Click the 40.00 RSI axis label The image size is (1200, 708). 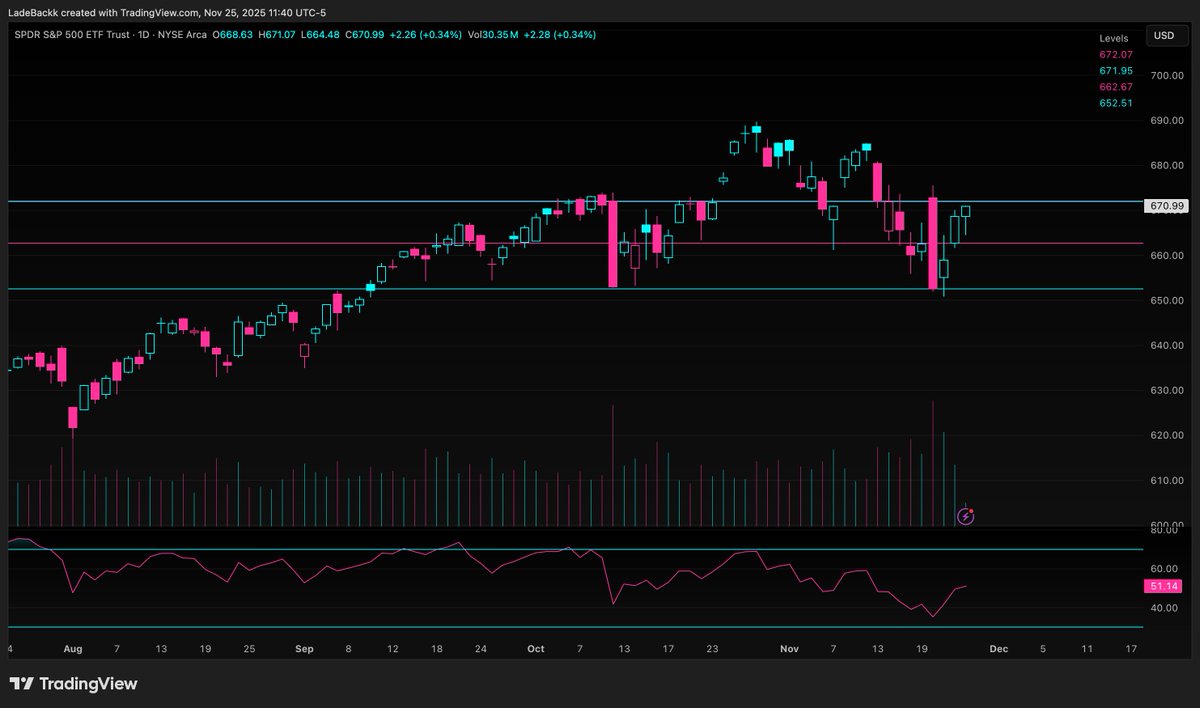[1164, 608]
